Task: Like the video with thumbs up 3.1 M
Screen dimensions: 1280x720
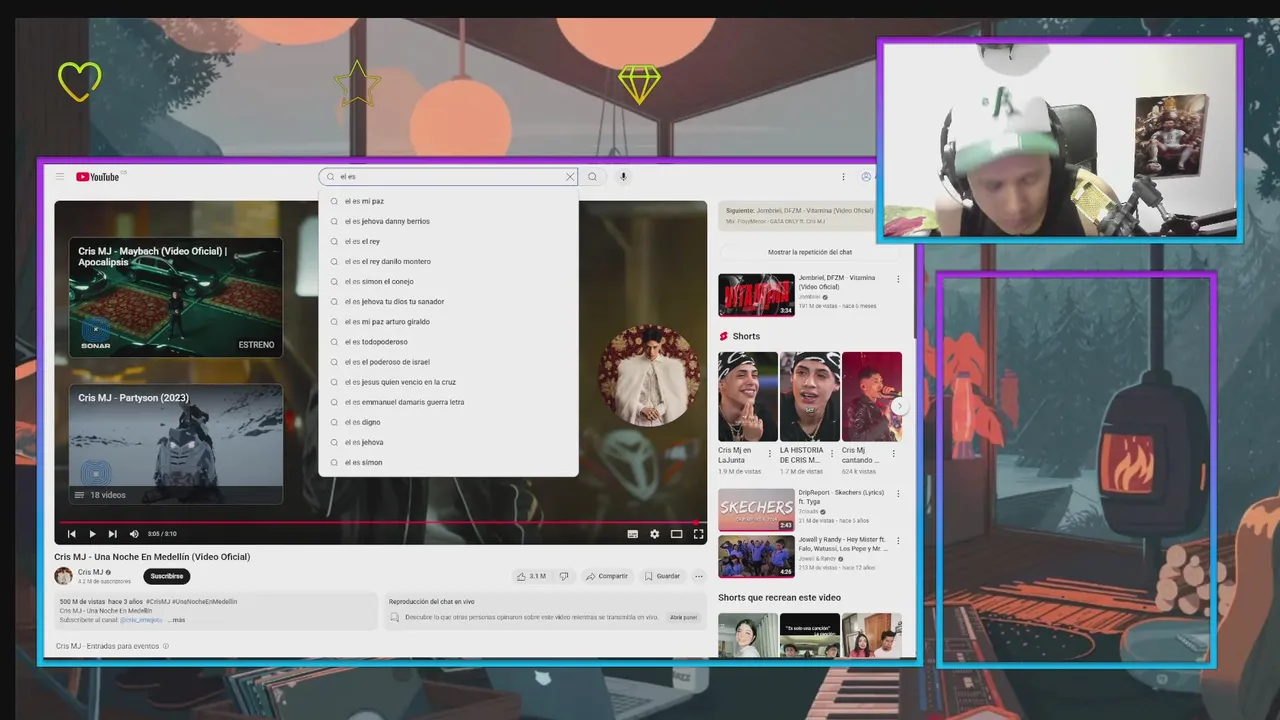Action: [x=531, y=576]
